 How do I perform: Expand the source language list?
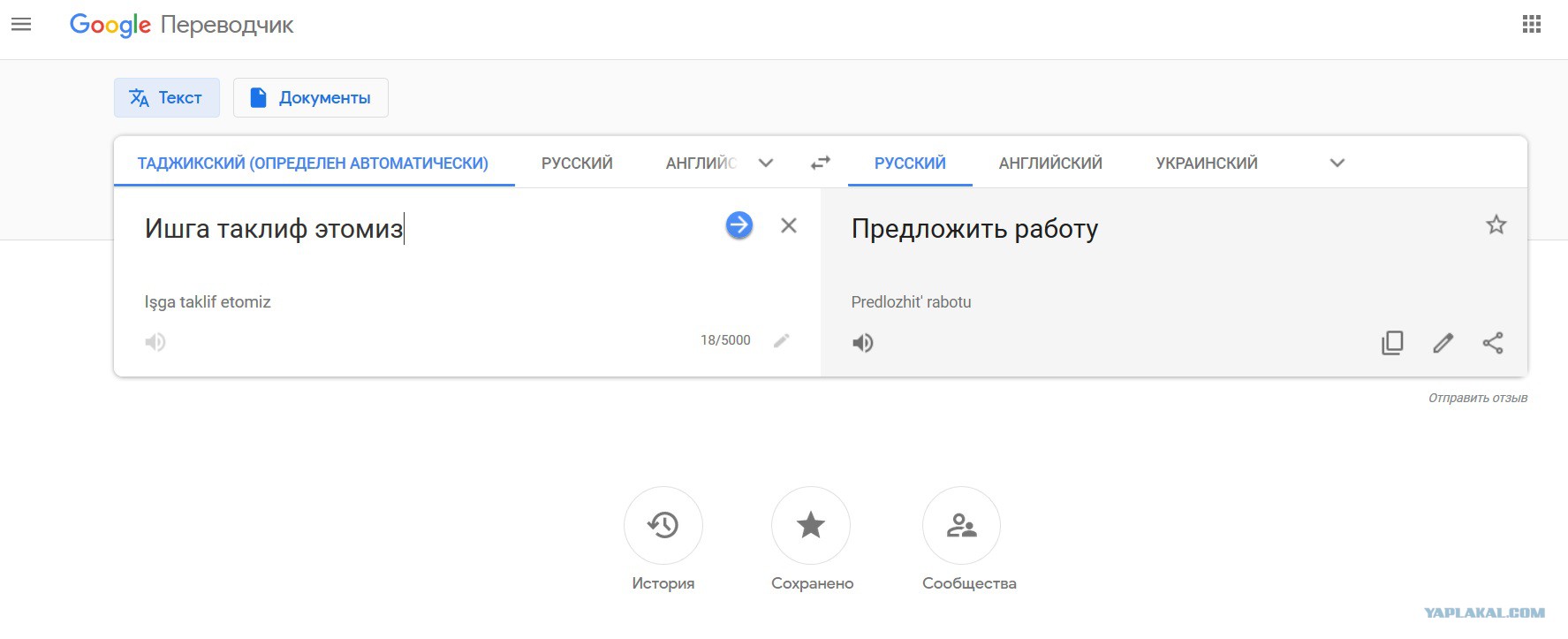point(766,163)
